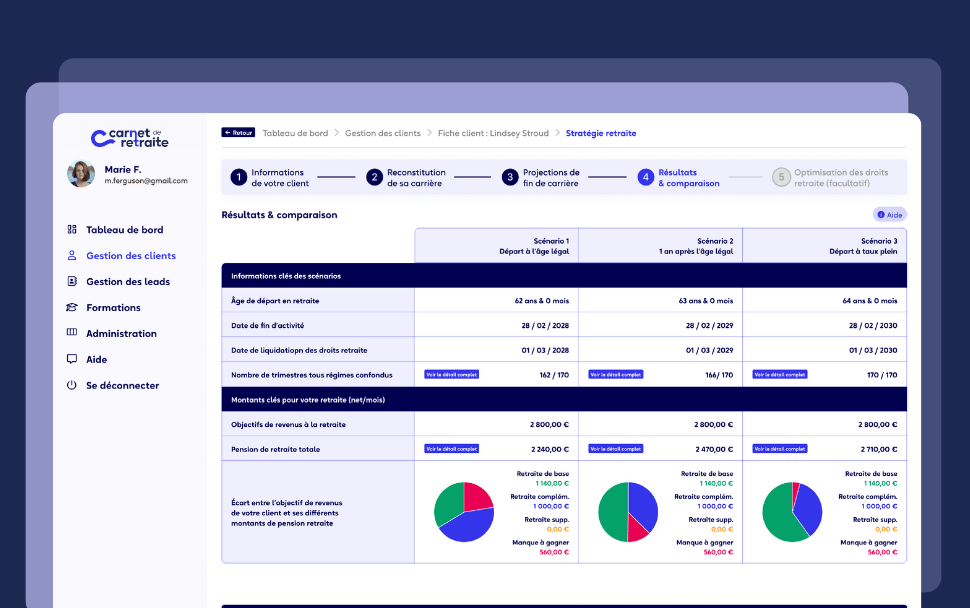Screen dimensions: 970x608
Task: Open the Gestion des leads contact icon
Action: [x=72, y=281]
